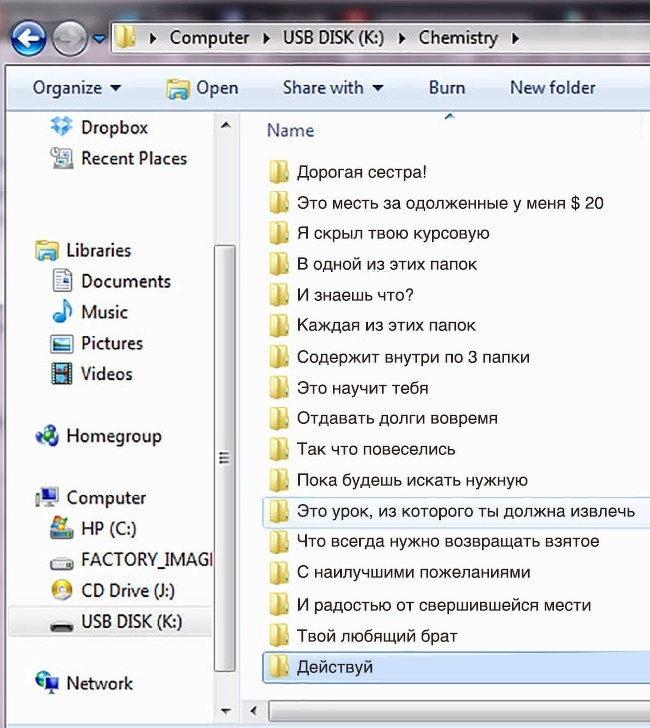The image size is (650, 728).
Task: Open the Homegroup icon in navigation pane
Action: tap(47, 436)
